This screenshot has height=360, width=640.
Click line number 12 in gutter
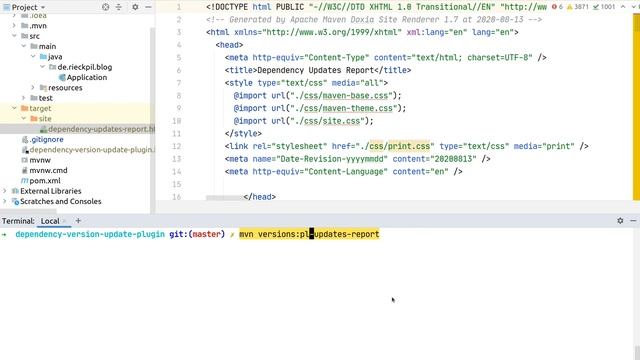click(176, 146)
